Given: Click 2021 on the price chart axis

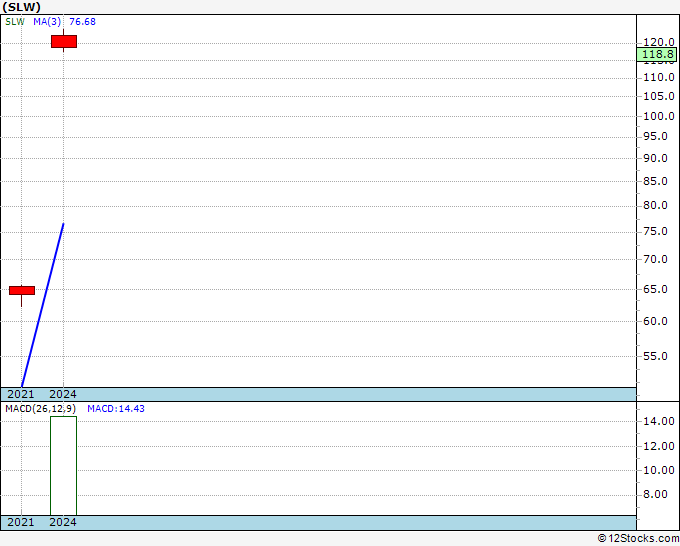Looking at the screenshot, I should (x=21, y=394).
